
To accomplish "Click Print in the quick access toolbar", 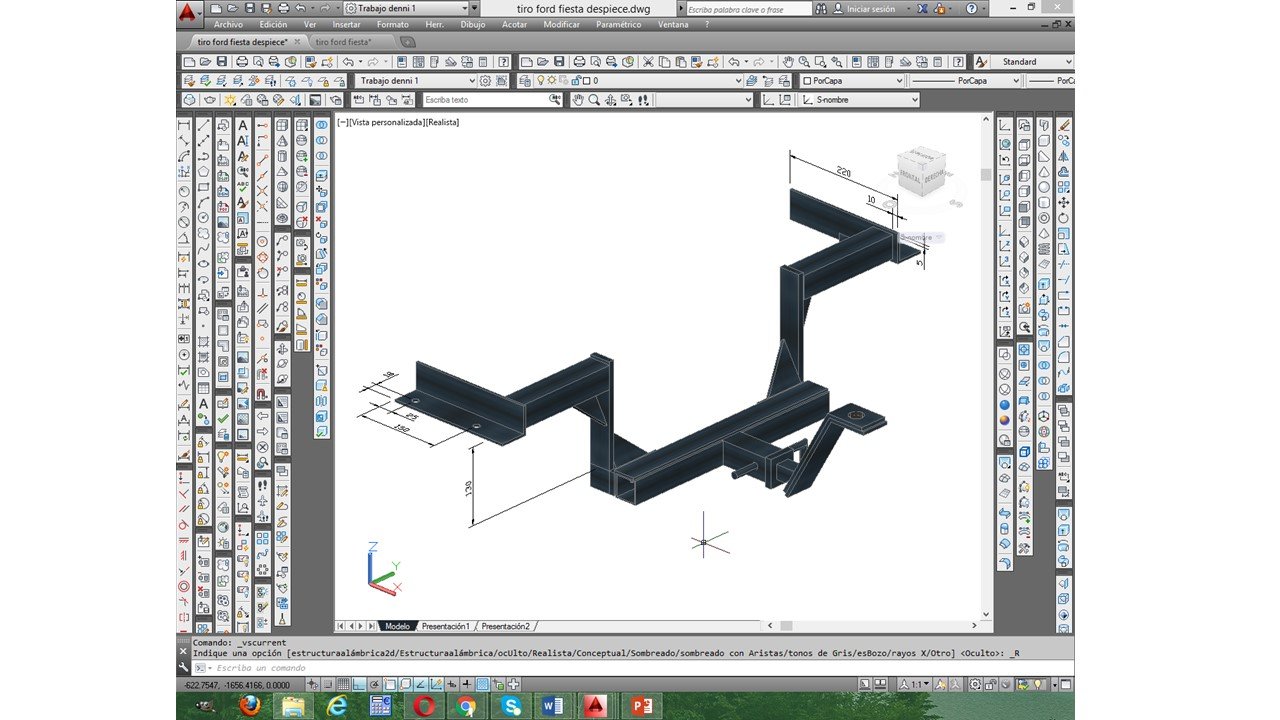I will (x=284, y=8).
